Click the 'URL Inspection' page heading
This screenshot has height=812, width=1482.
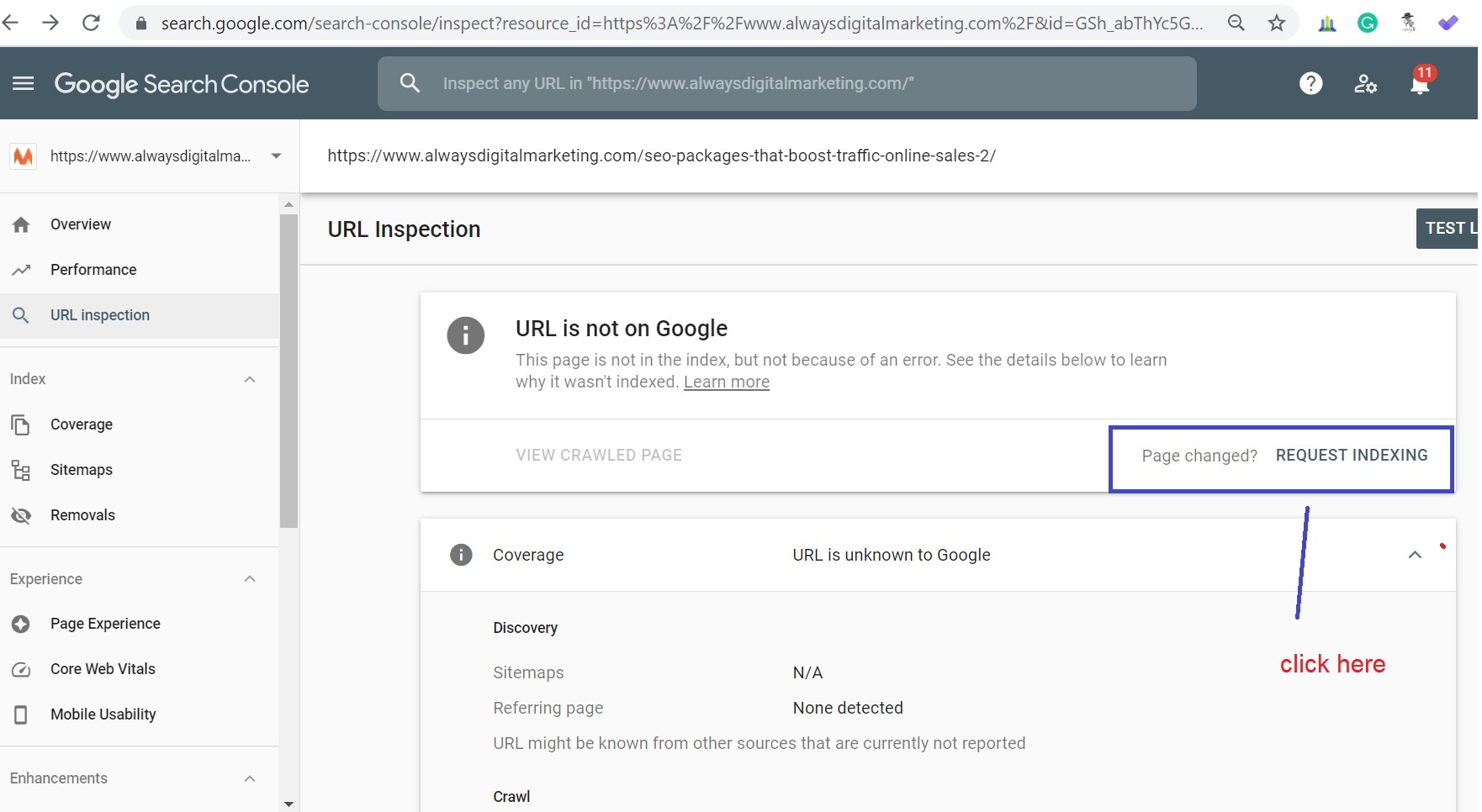pos(404,229)
